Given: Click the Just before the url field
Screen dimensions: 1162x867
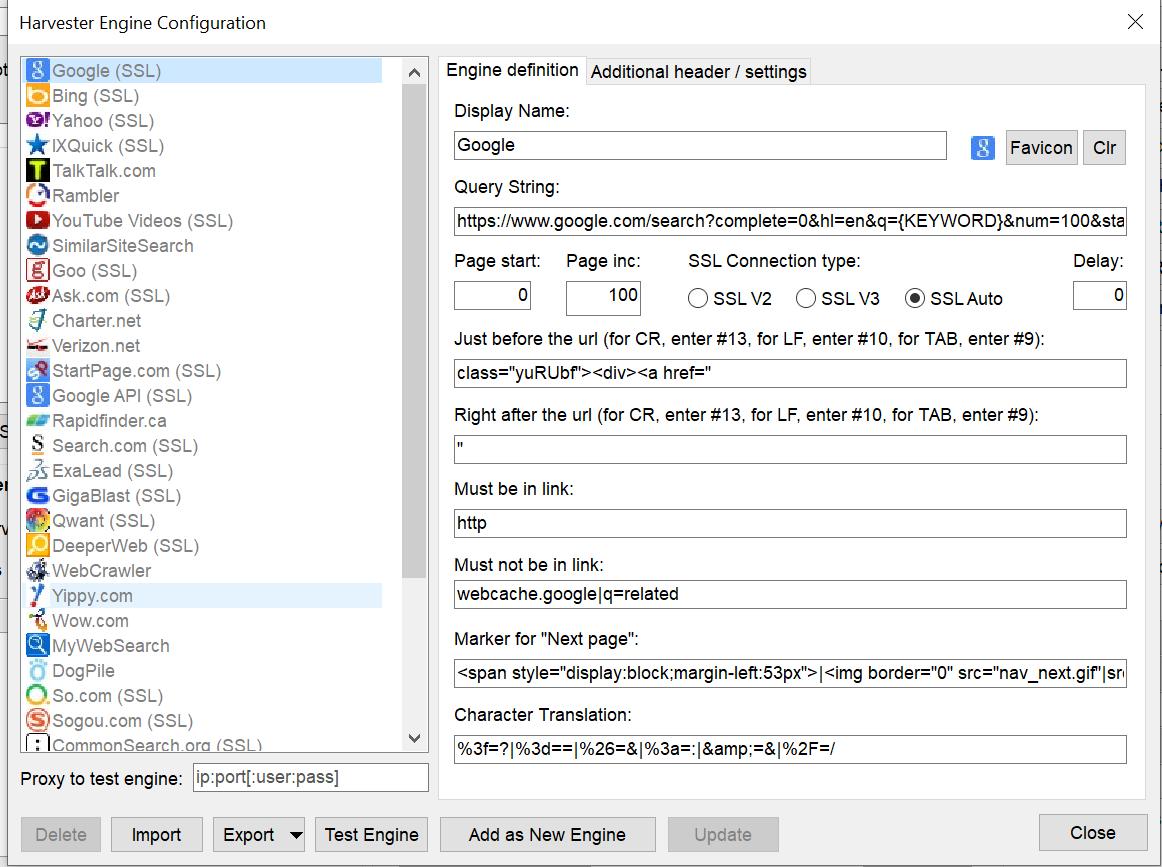Looking at the screenshot, I should click(x=790, y=373).
